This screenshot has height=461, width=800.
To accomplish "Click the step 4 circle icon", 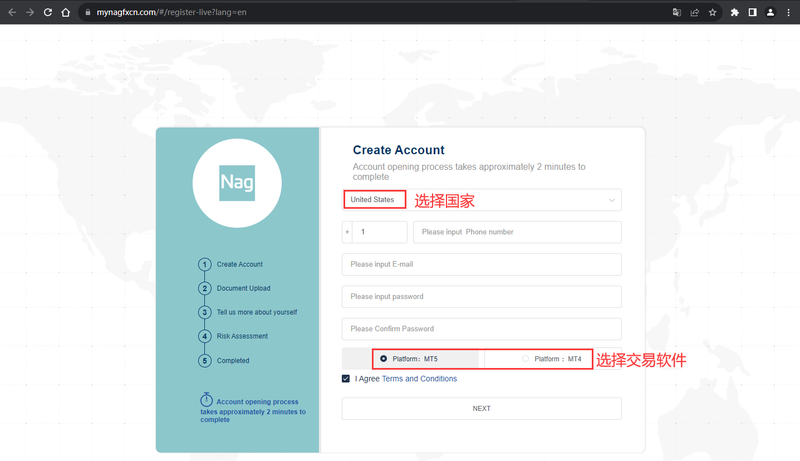I will (x=205, y=336).
